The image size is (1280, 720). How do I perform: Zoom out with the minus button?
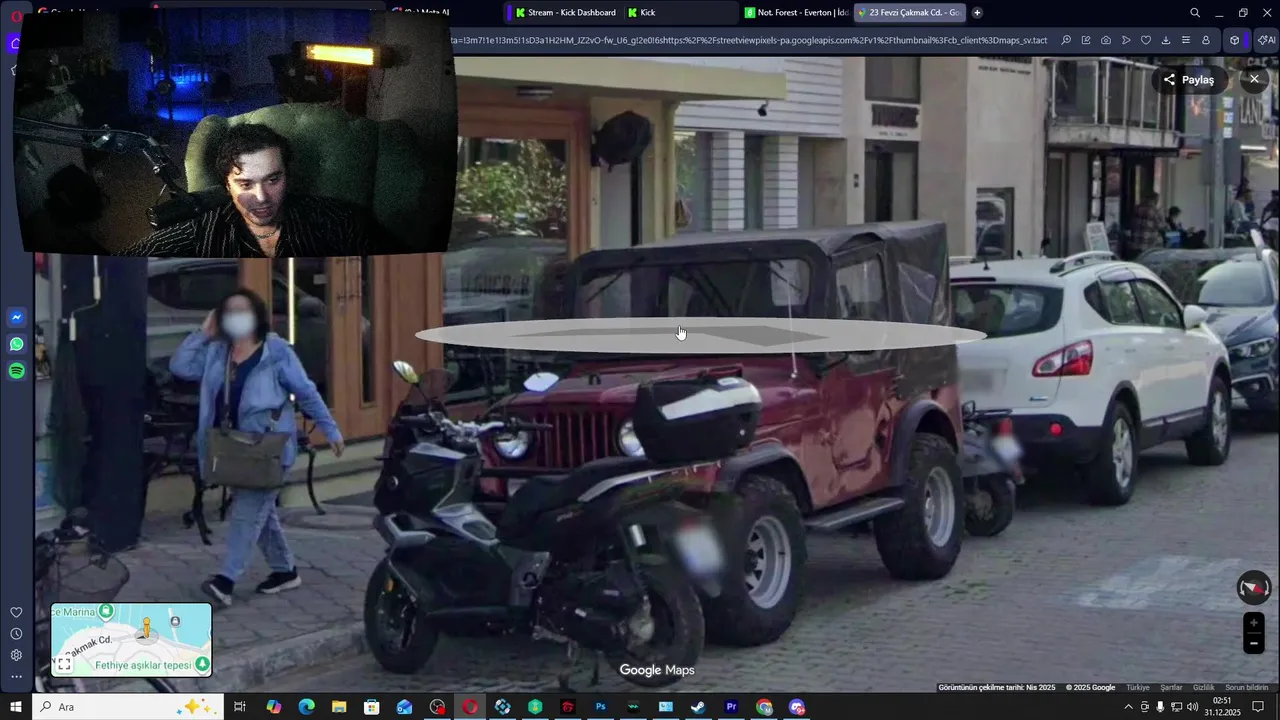click(x=1254, y=644)
